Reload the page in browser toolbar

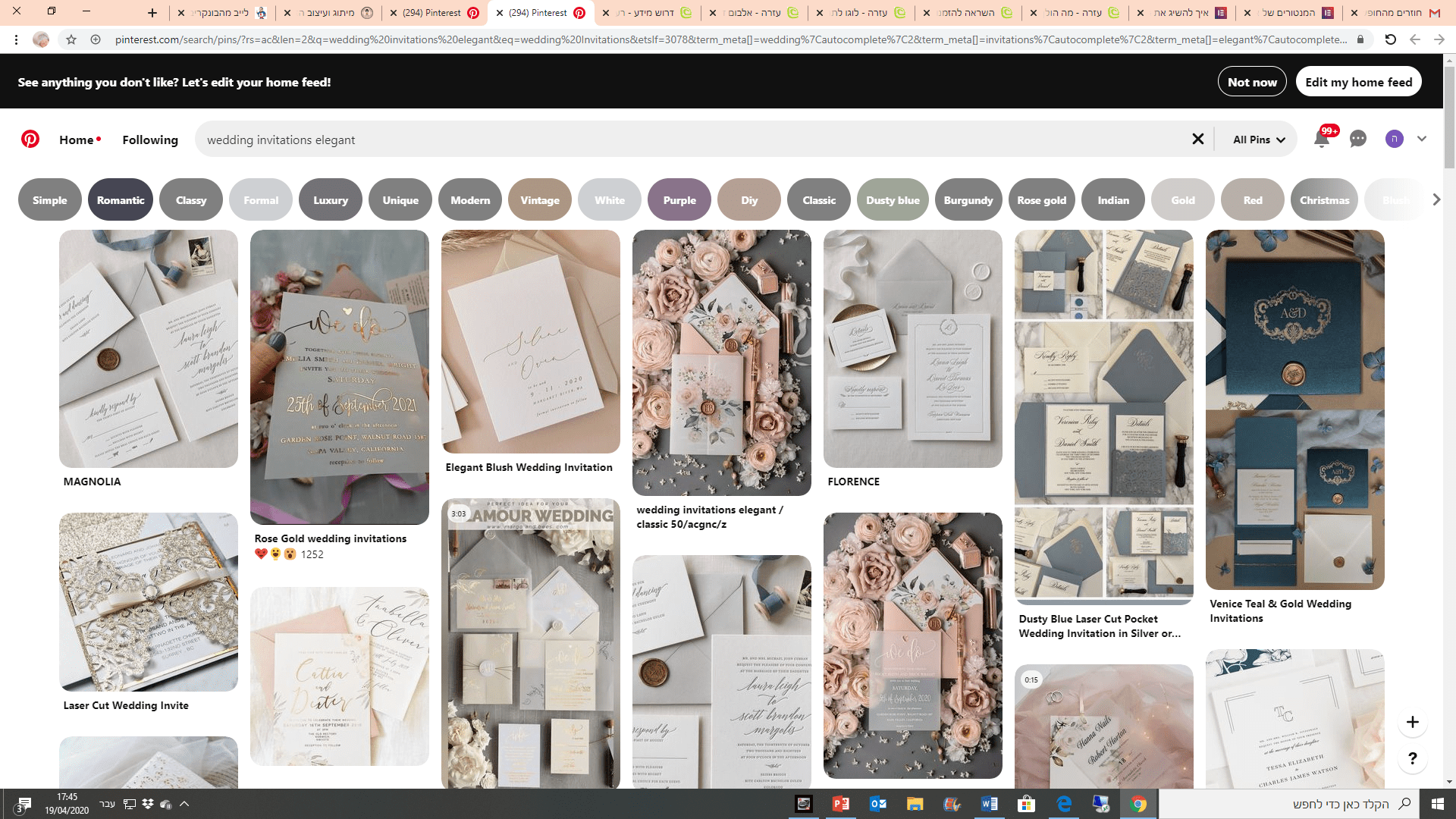pos(1390,39)
